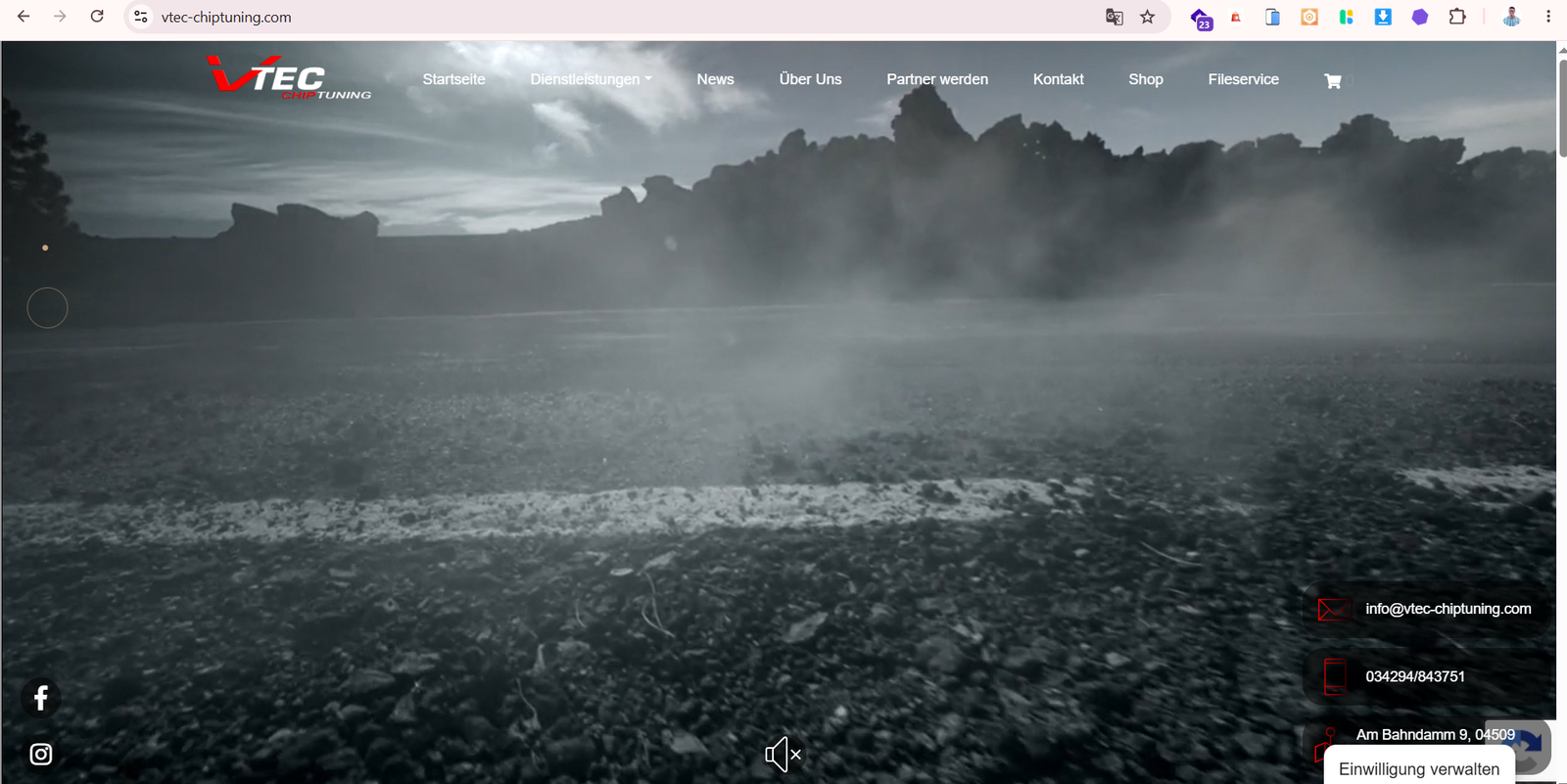Unmute the background video sound
1567x784 pixels.
pyautogui.click(x=783, y=755)
